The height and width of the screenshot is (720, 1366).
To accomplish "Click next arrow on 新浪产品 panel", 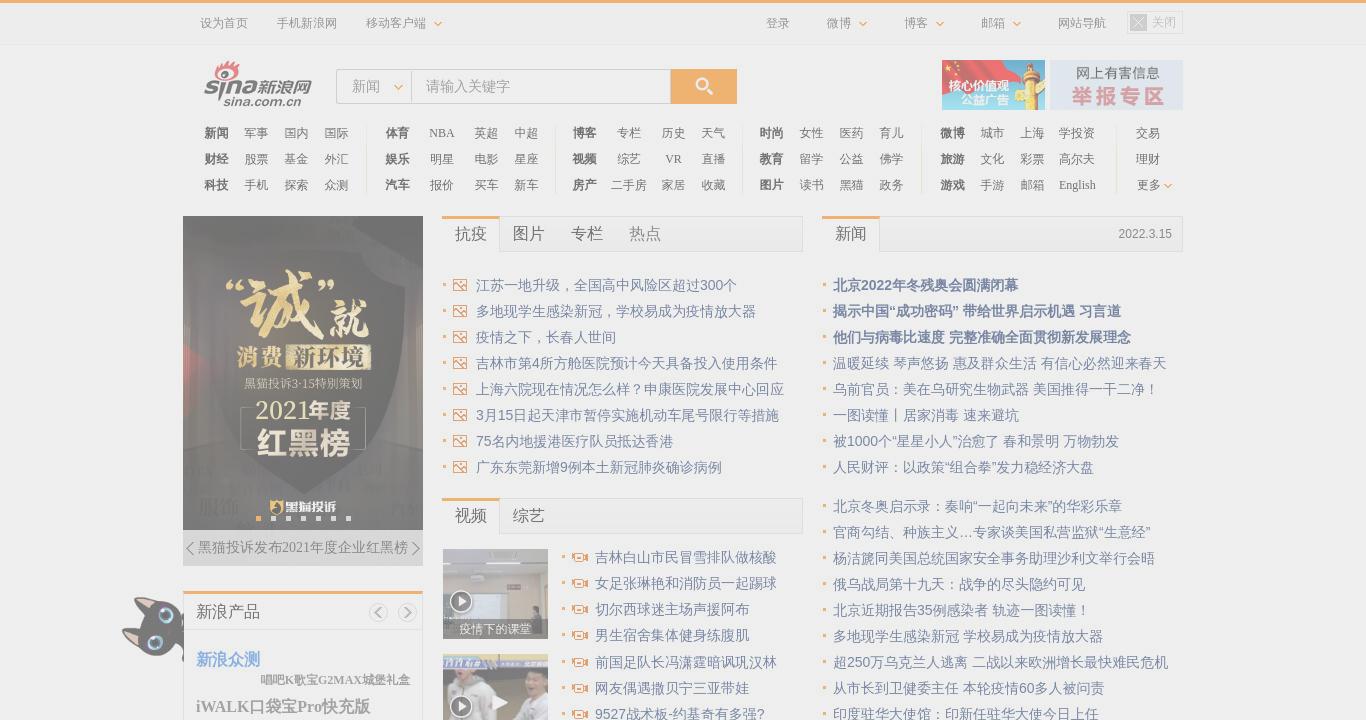I will point(407,612).
